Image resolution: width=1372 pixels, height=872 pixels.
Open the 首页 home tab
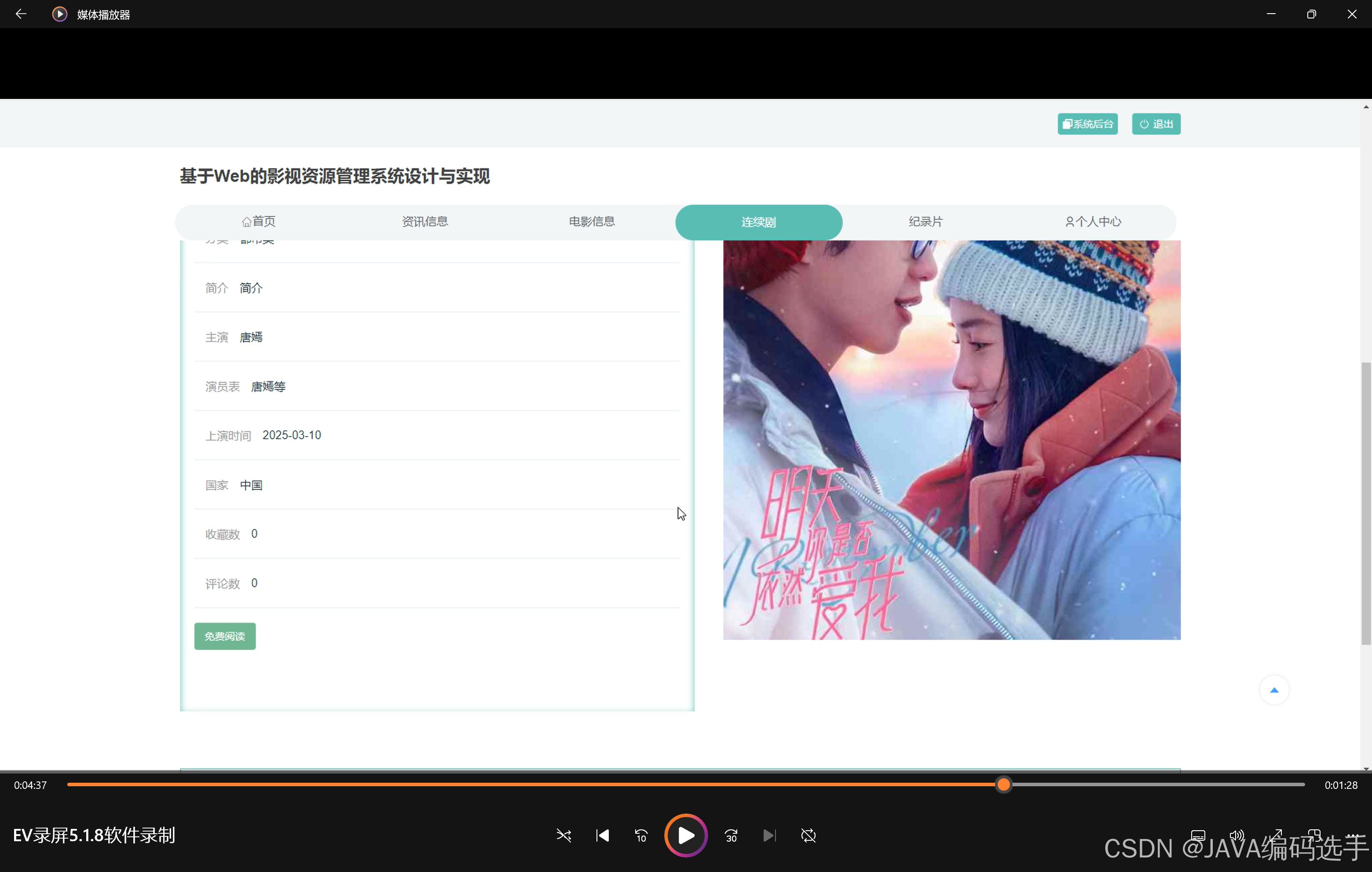(259, 222)
